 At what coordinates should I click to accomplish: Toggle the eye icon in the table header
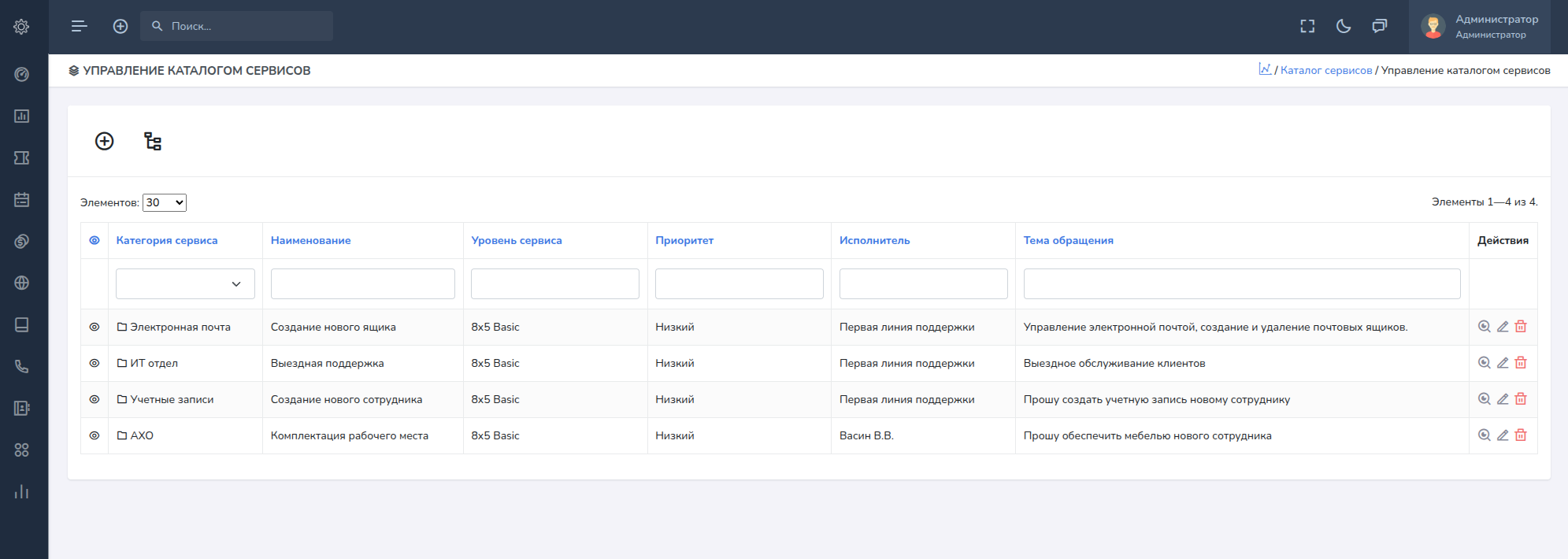[x=95, y=240]
